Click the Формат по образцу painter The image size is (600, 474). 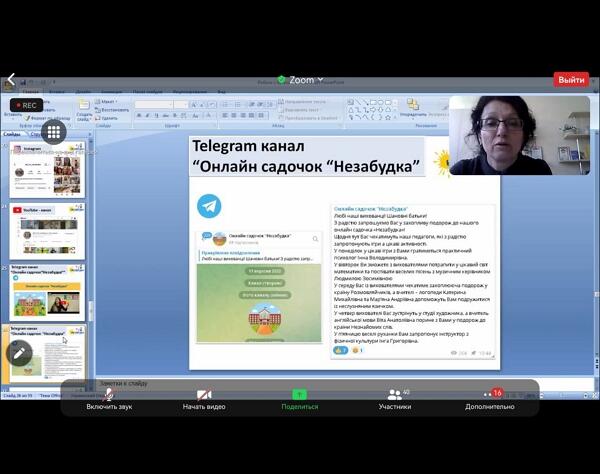47,118
